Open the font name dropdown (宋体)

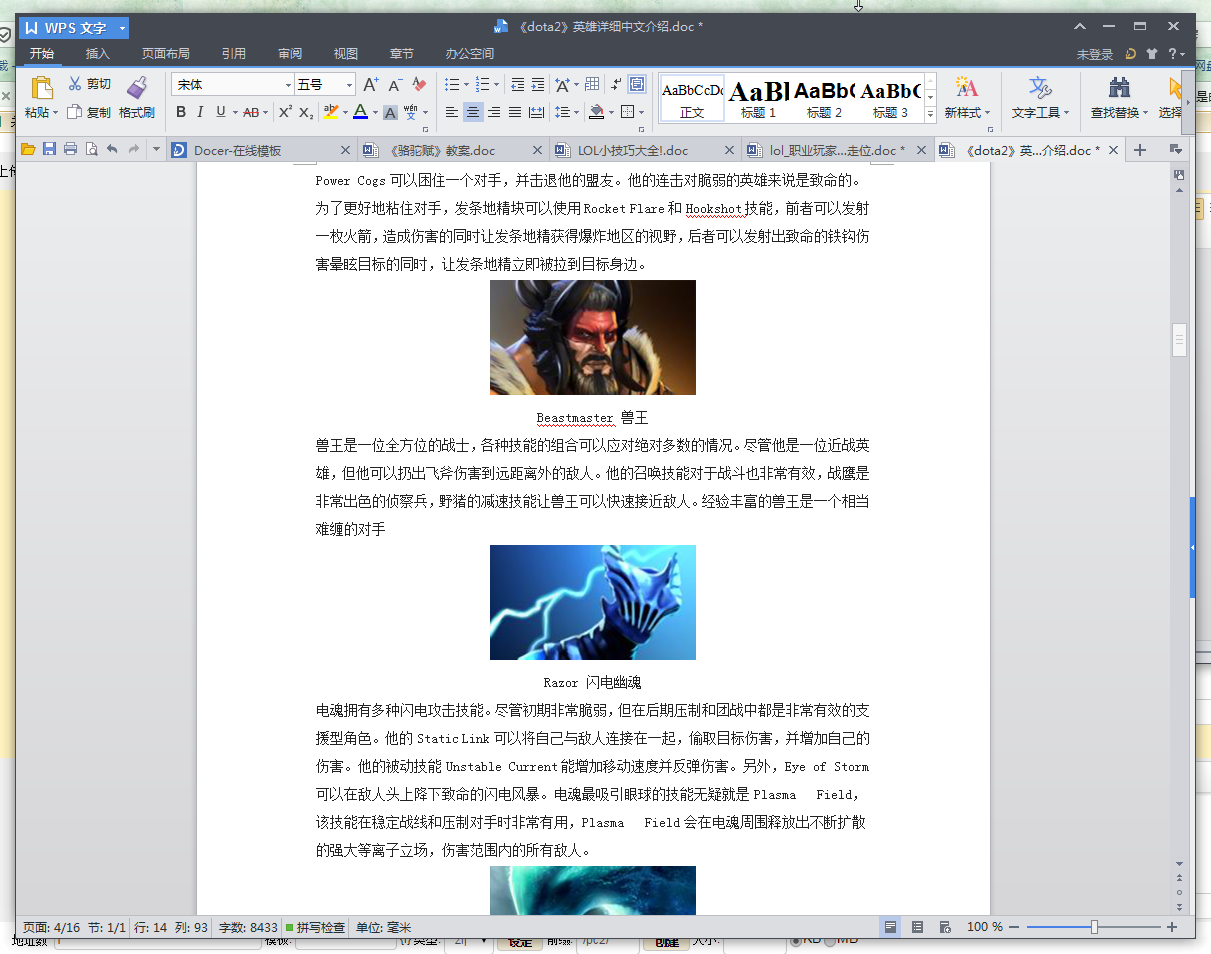289,85
